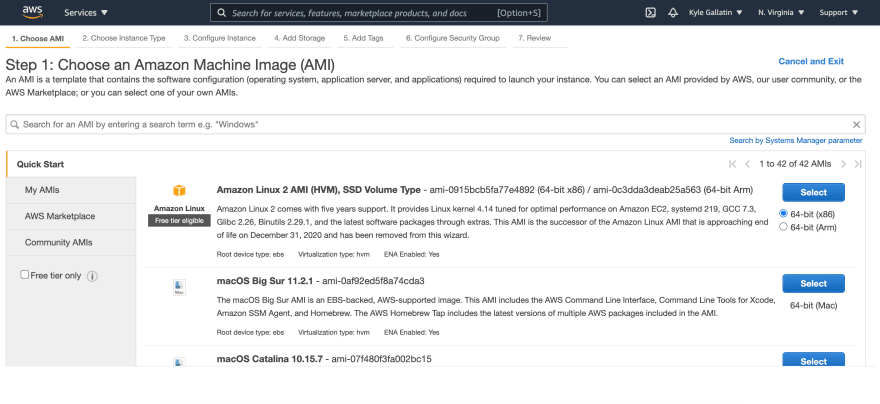Image resolution: width=880 pixels, height=404 pixels.
Task: Click the magnifier icon in AMI search field
Action: point(15,125)
